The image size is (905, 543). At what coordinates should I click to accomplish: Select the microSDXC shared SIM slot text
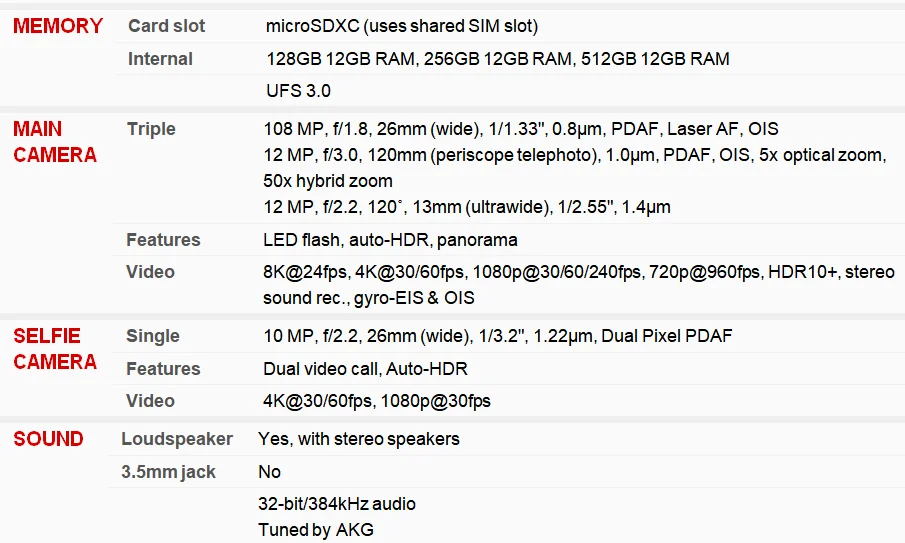click(402, 26)
